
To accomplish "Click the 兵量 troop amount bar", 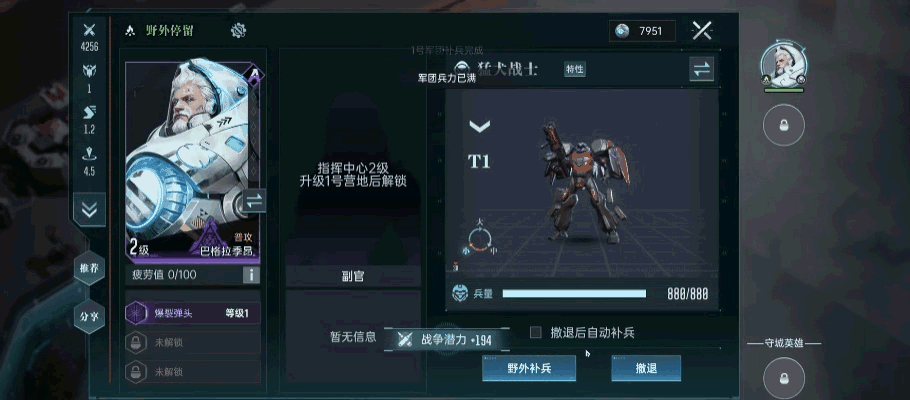I will click(x=574, y=294).
